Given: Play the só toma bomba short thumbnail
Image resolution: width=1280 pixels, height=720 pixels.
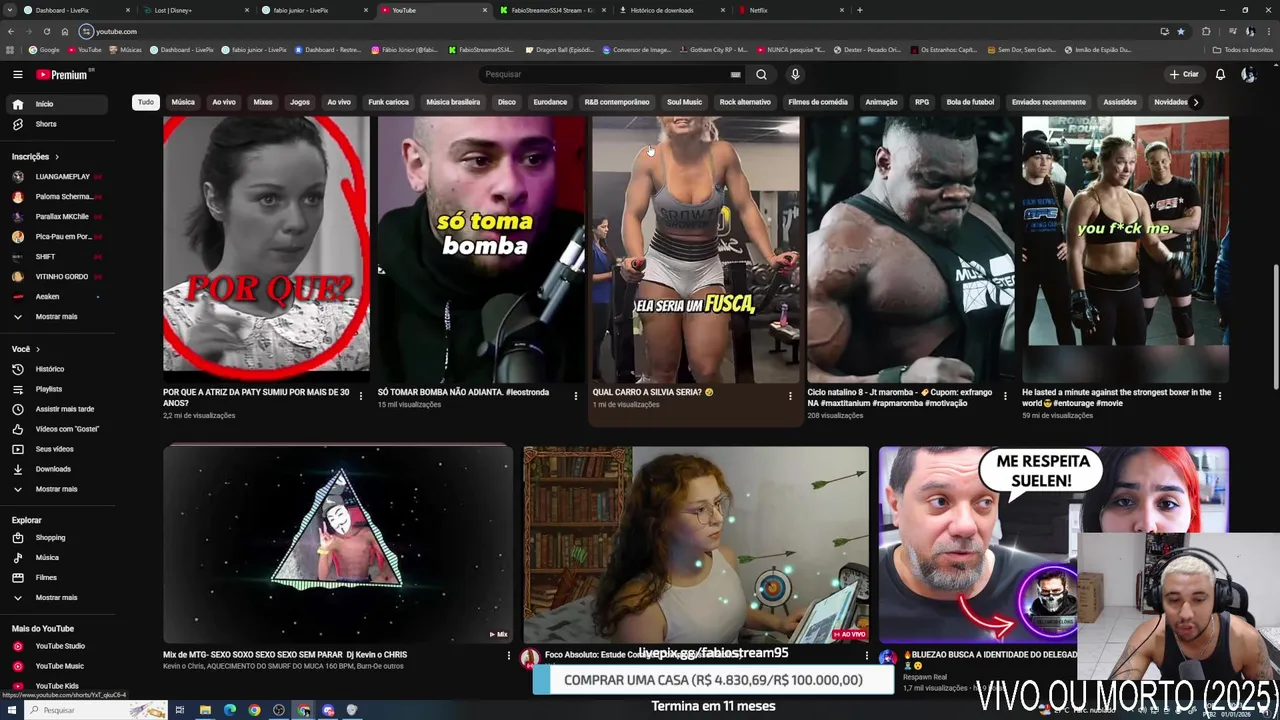Looking at the screenshot, I should point(481,250).
